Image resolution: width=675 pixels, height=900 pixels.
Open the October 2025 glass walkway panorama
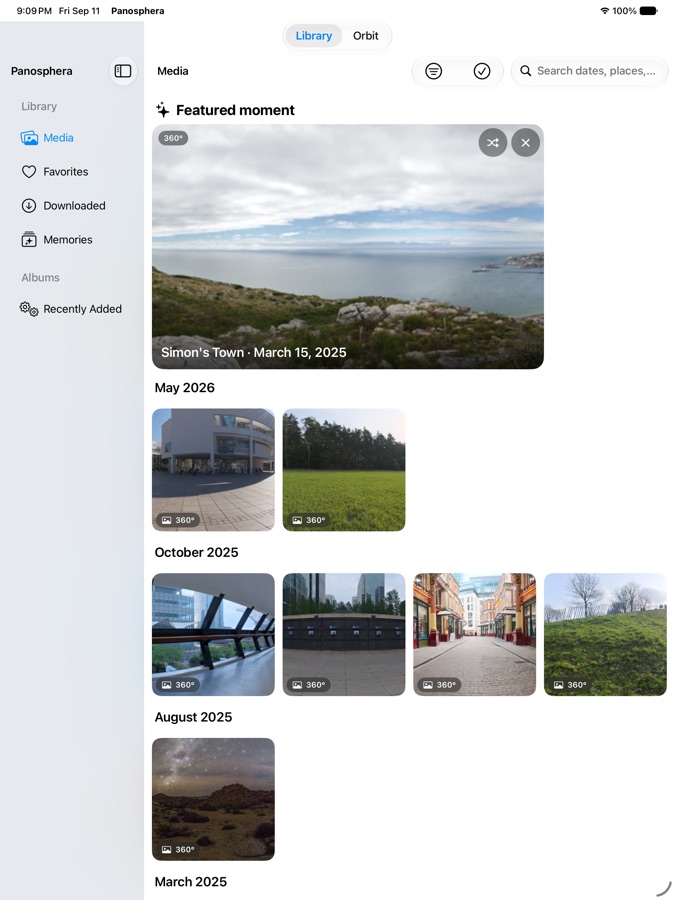tap(214, 634)
